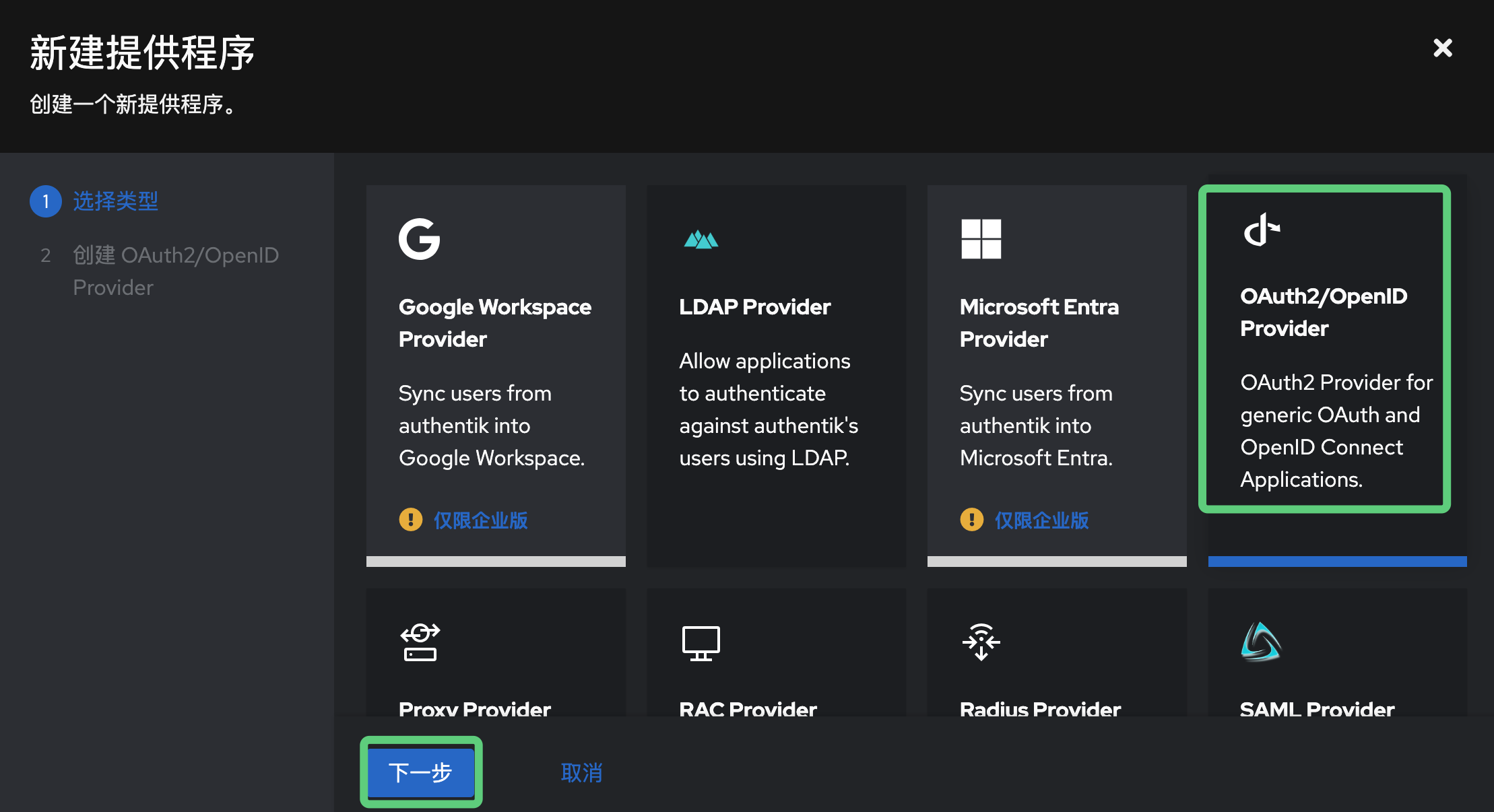1494x812 pixels.
Task: Close the 新建提供程序 dialog with X
Action: (x=1442, y=48)
